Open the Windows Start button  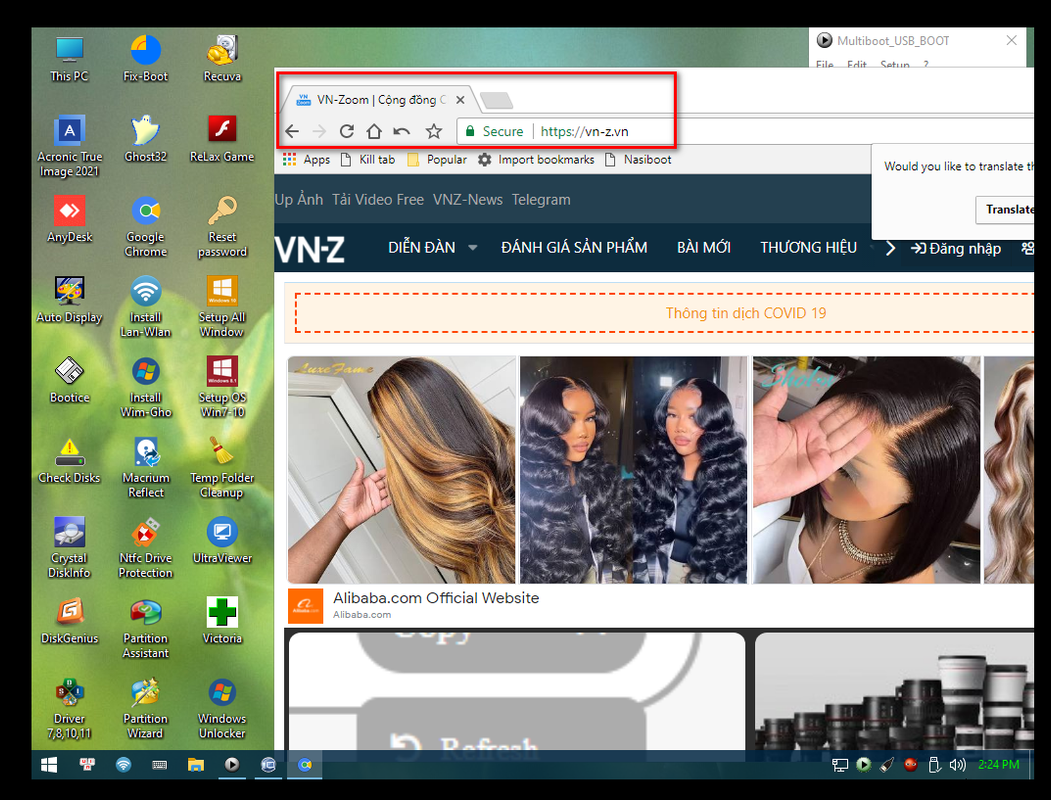49,764
